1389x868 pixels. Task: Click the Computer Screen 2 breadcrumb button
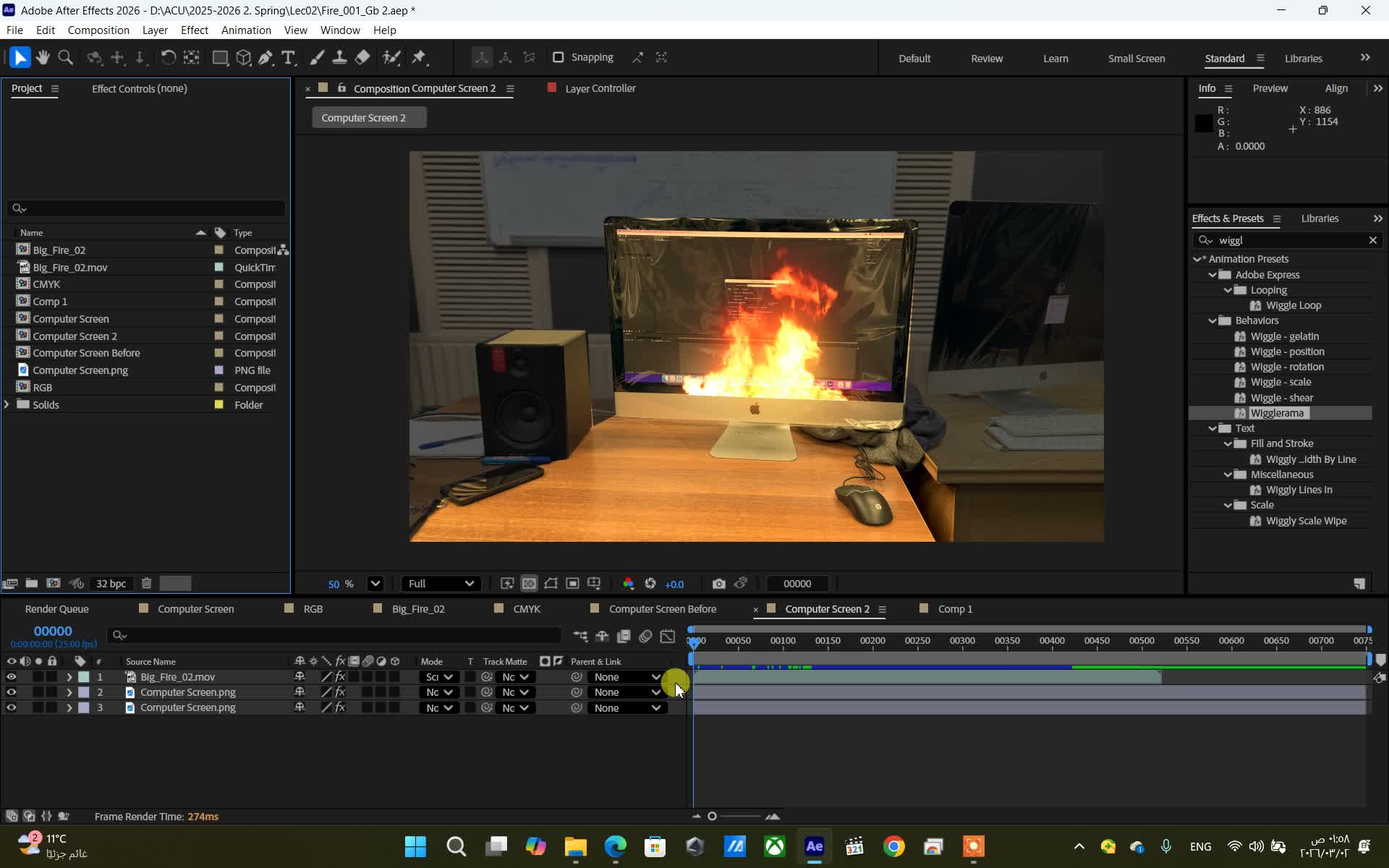click(x=369, y=118)
